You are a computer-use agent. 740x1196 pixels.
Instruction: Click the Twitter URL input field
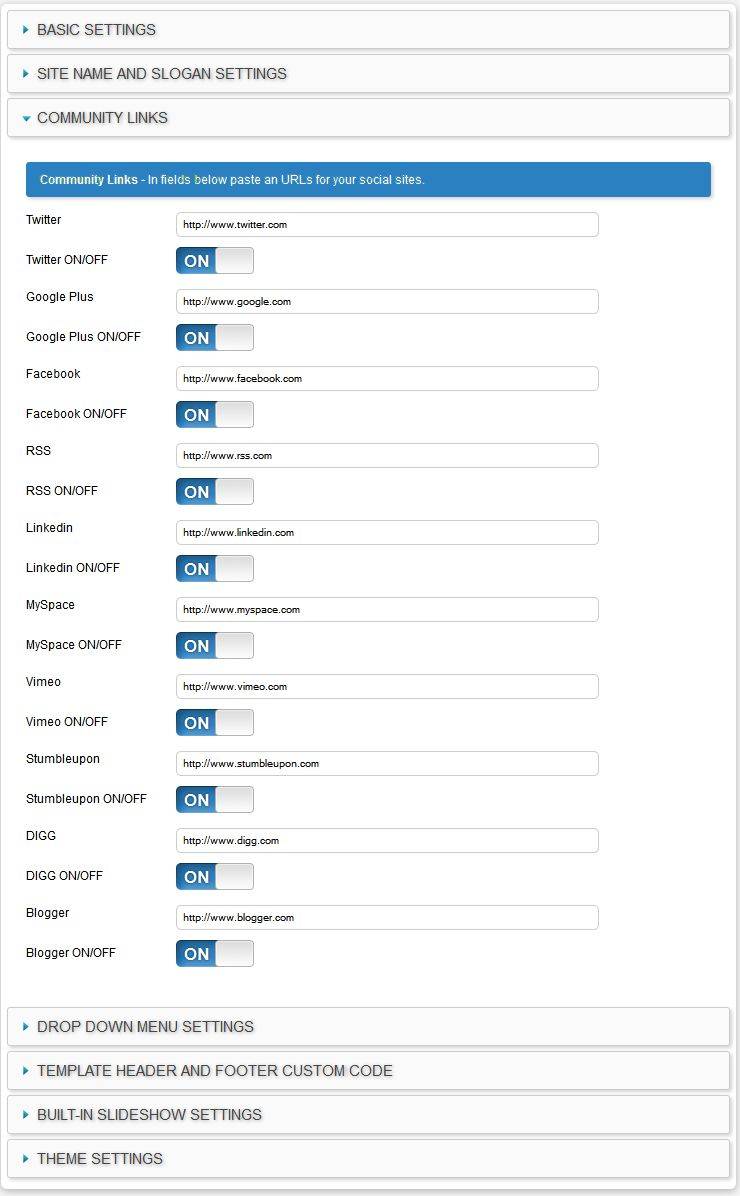(388, 225)
